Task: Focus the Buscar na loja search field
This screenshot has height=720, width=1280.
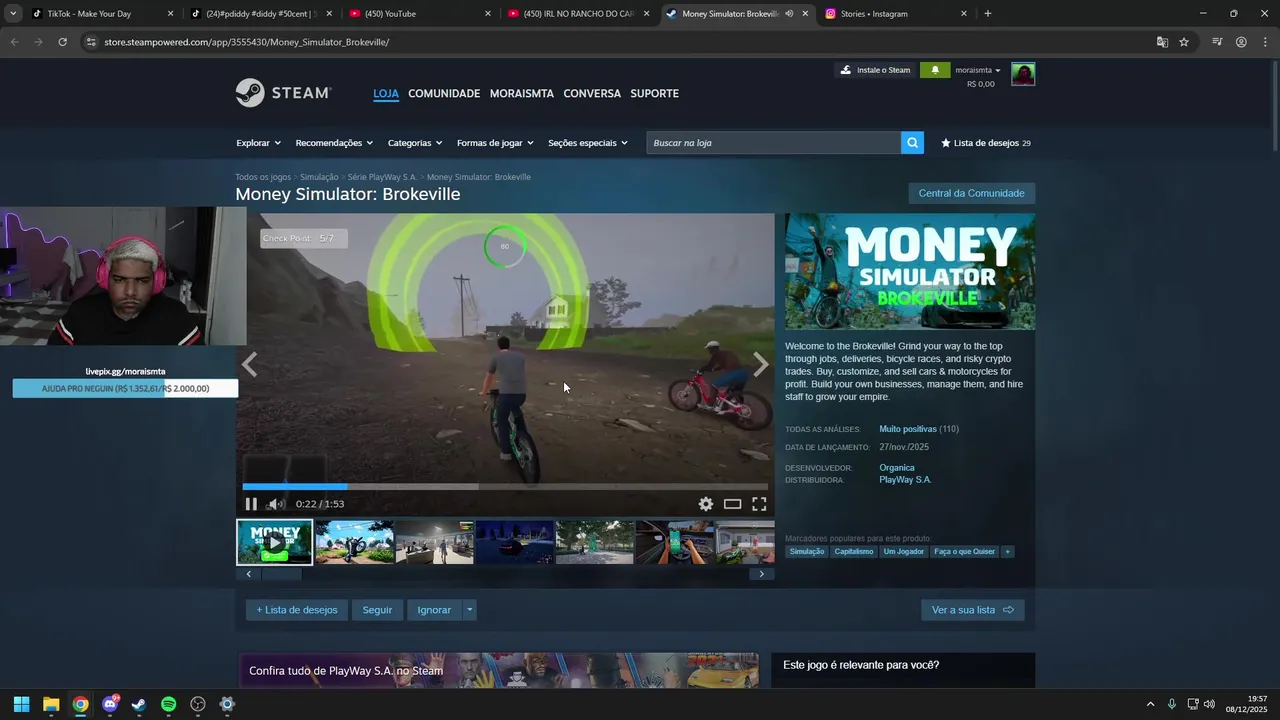Action: pos(773,143)
